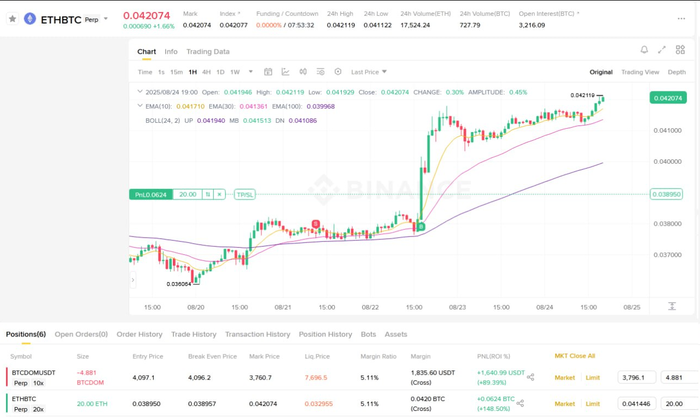This screenshot has width=700, height=418.
Task: Share the ETHBTC position PNL
Action: pyautogui.click(x=531, y=402)
